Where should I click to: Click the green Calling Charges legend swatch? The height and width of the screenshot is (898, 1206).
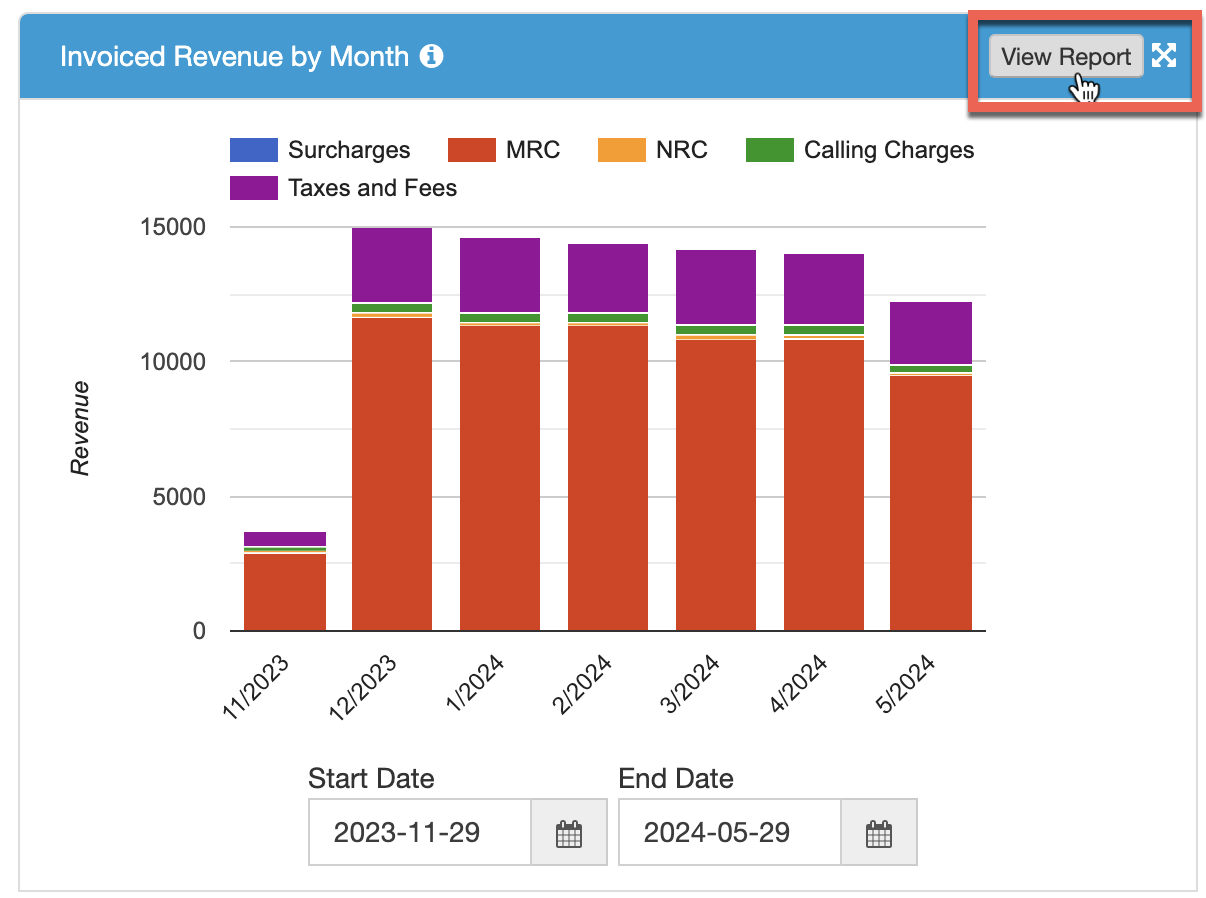(771, 150)
